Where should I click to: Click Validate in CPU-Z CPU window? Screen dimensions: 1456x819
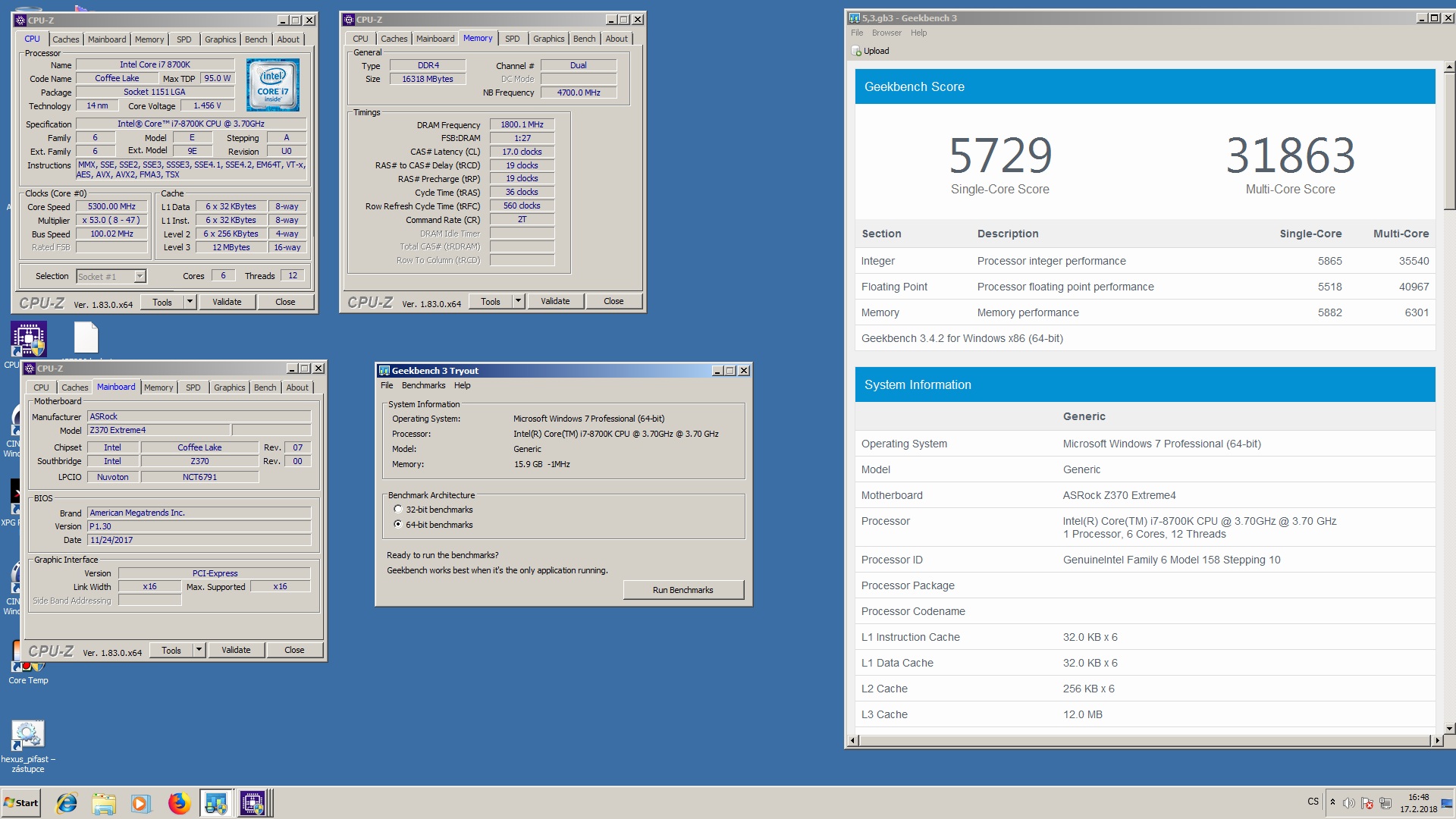(x=227, y=302)
